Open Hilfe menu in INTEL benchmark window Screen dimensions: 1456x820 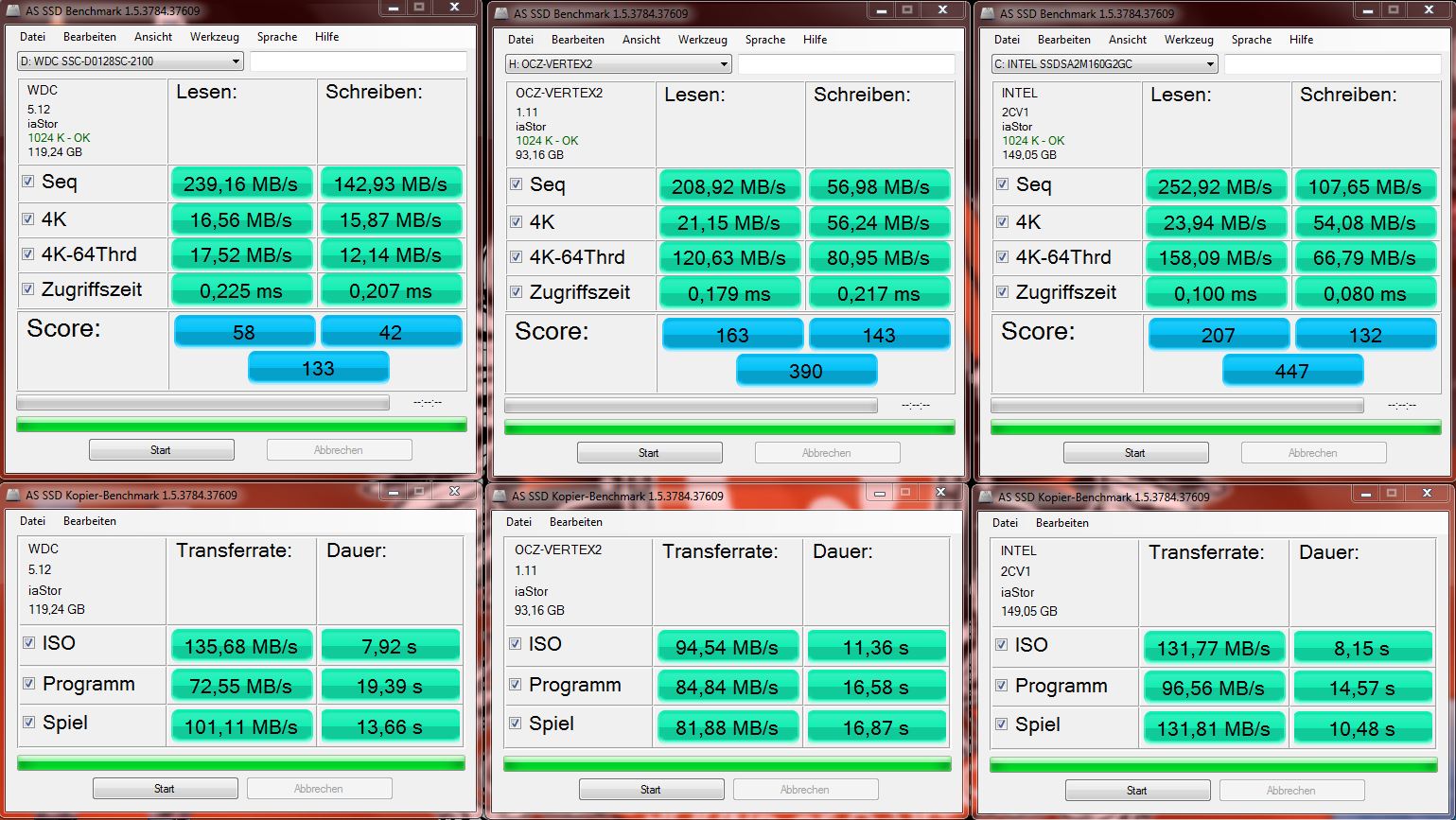point(1301,40)
